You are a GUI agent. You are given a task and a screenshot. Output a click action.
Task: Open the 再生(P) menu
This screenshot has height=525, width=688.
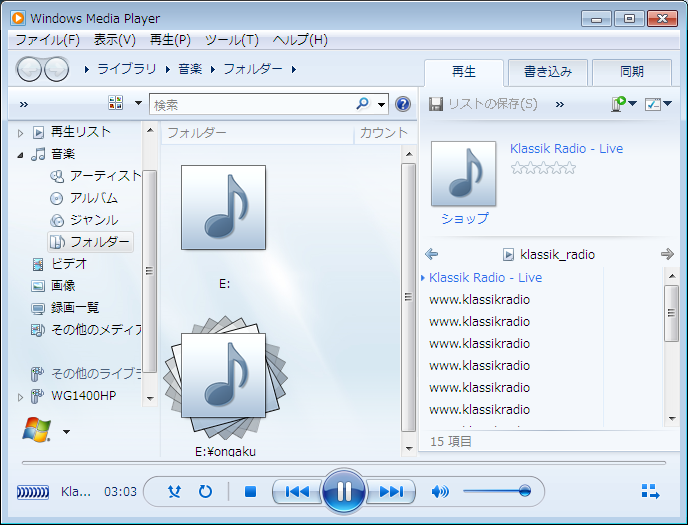tap(170, 40)
